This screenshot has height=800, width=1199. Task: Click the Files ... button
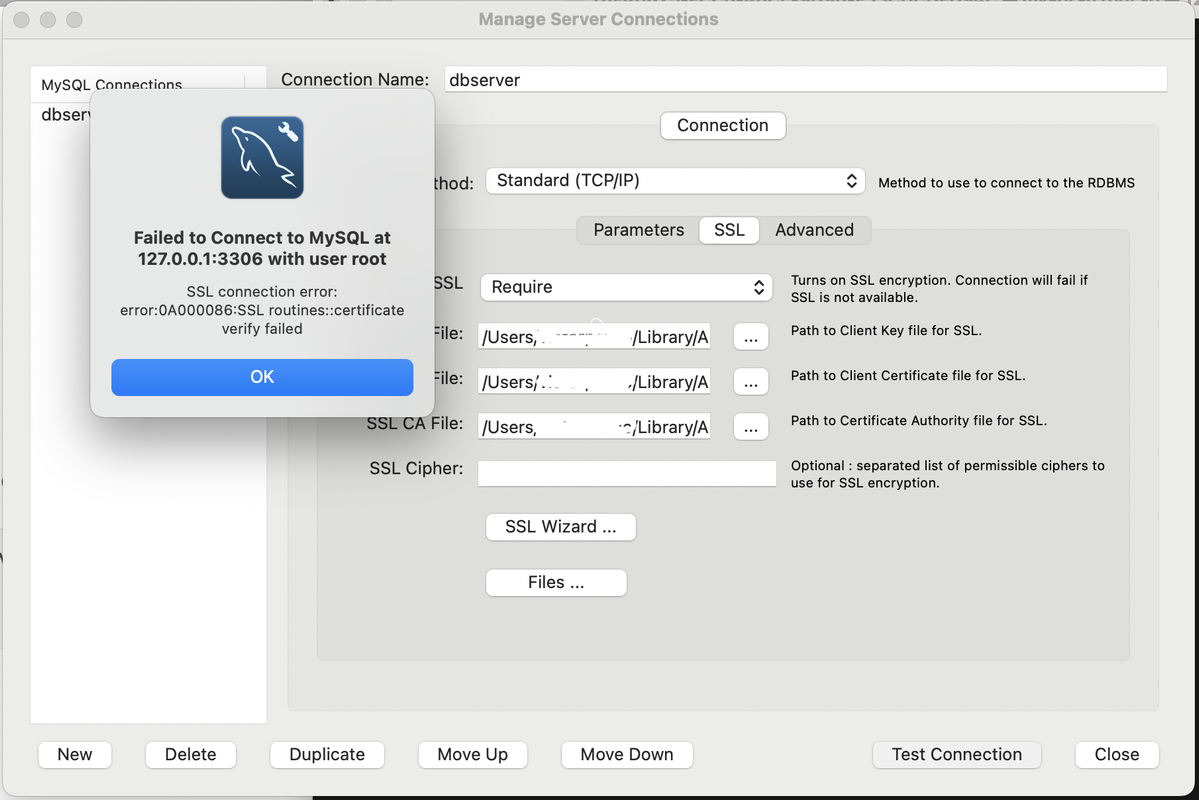556,583
